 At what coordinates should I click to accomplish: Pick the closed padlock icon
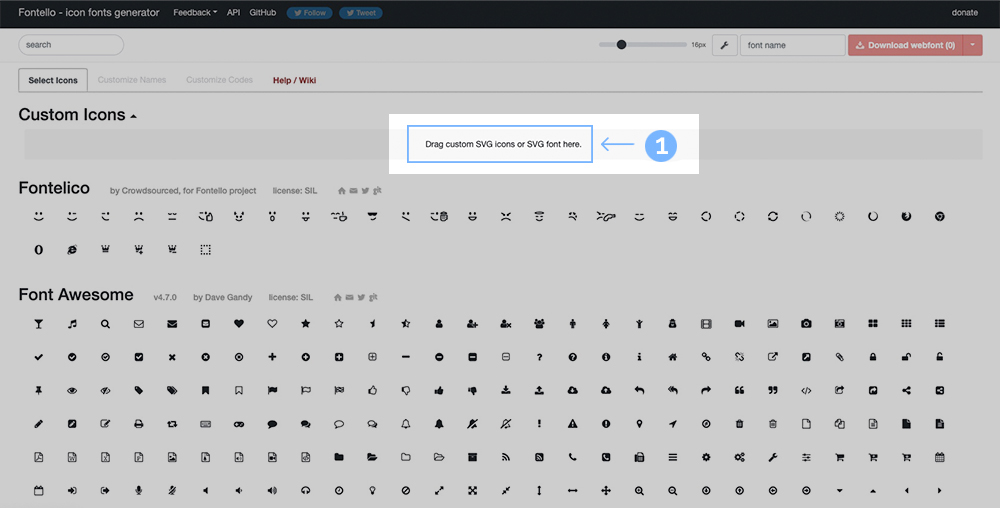click(873, 357)
